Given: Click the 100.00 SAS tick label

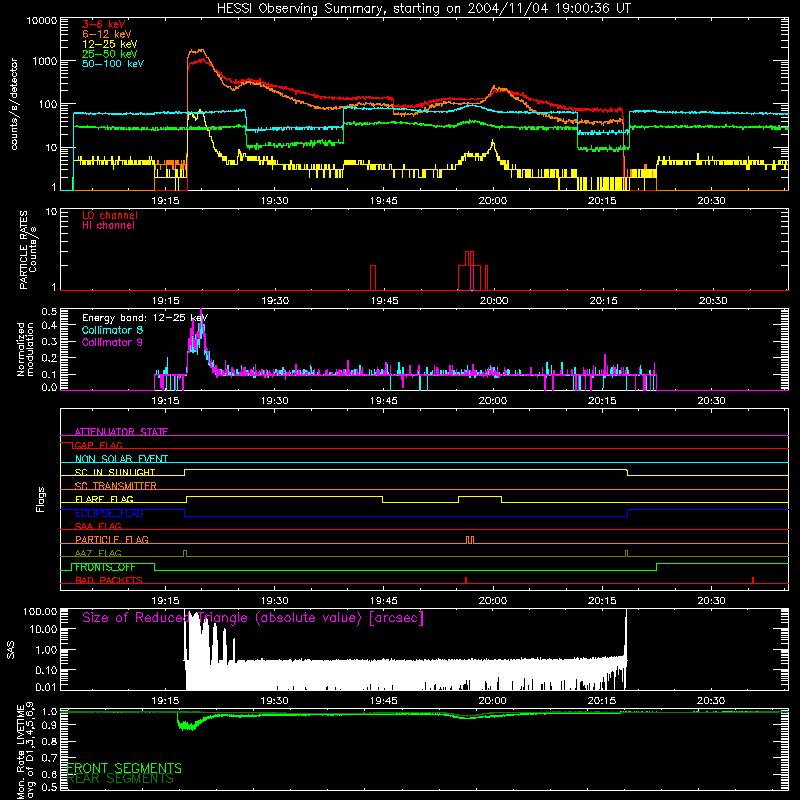Looking at the screenshot, I should pyautogui.click(x=40, y=612).
